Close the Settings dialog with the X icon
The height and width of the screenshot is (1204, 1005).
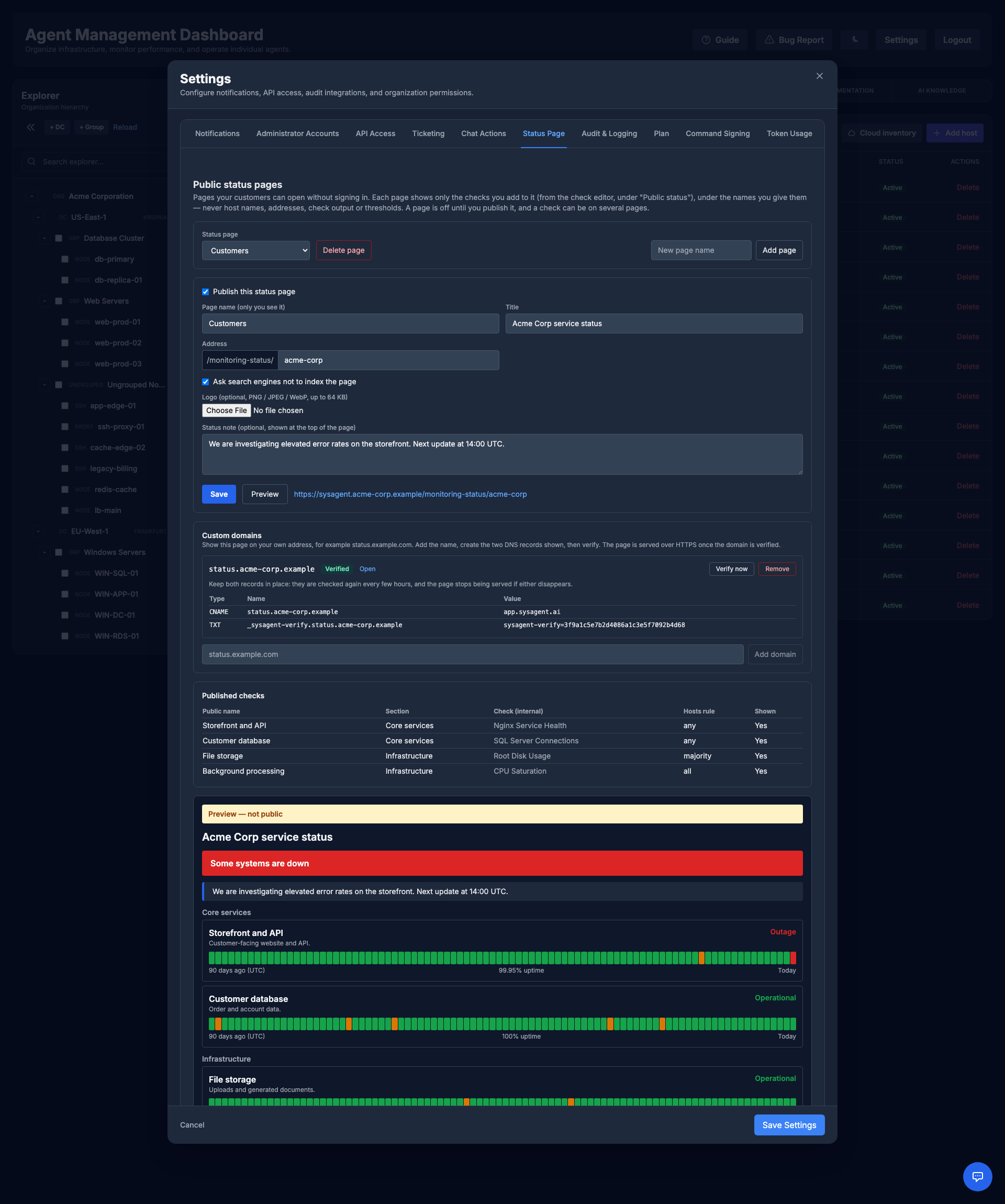click(x=819, y=76)
